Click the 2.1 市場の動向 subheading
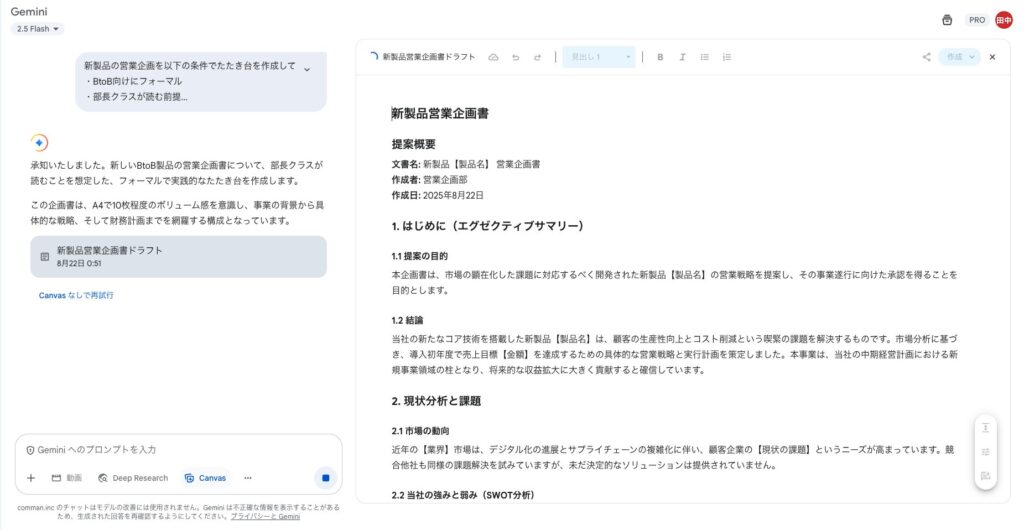 [420, 431]
